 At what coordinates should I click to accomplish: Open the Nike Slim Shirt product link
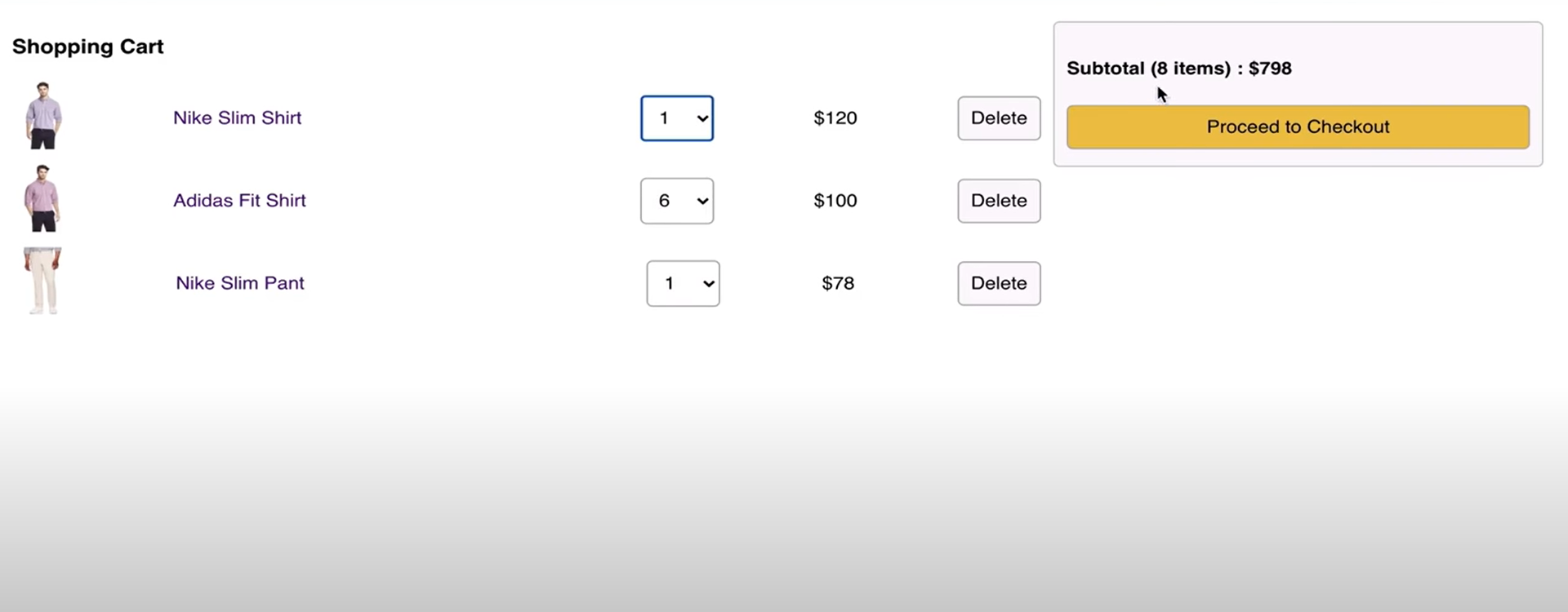click(x=237, y=118)
